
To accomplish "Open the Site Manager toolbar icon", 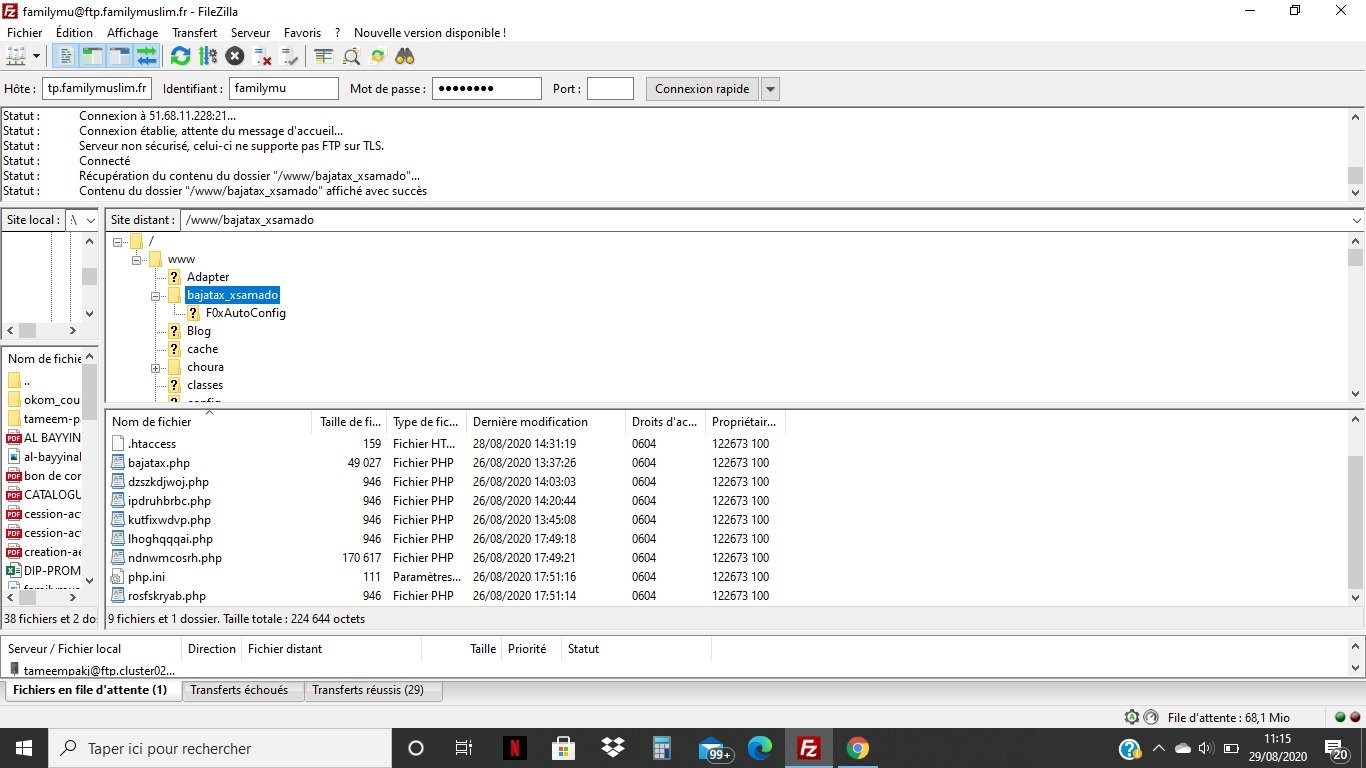I will 17,56.
